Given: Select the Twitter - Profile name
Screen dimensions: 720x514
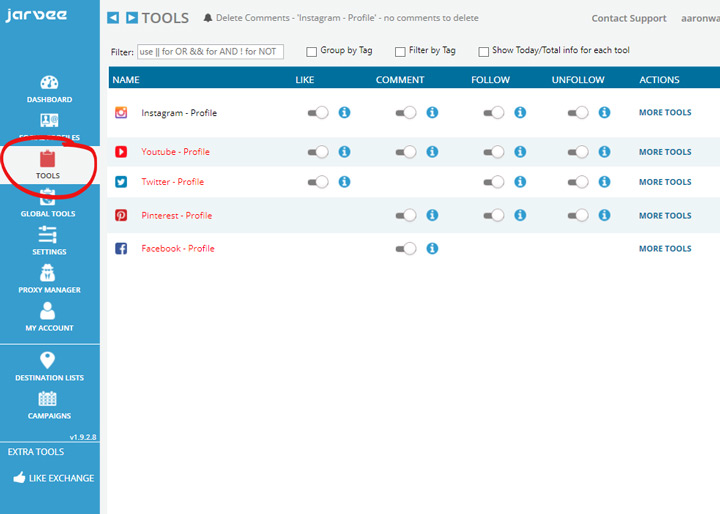Looking at the screenshot, I should pos(173,182).
